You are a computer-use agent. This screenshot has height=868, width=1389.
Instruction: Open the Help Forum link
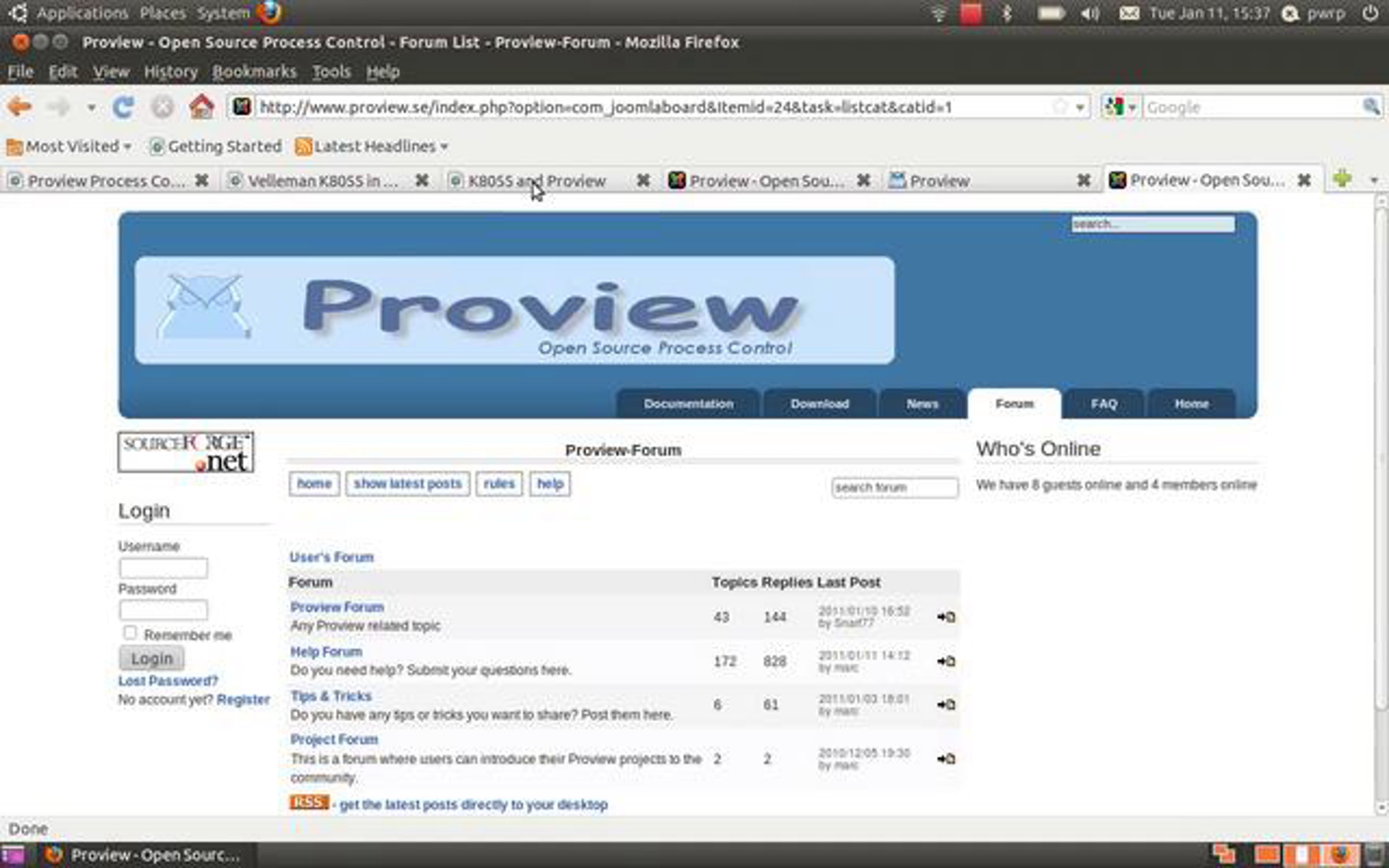click(x=326, y=652)
